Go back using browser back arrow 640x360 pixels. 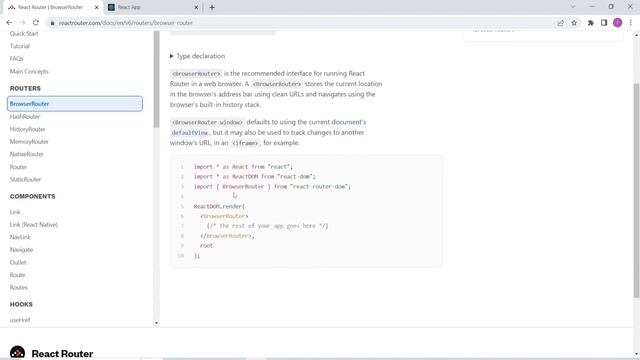point(9,23)
